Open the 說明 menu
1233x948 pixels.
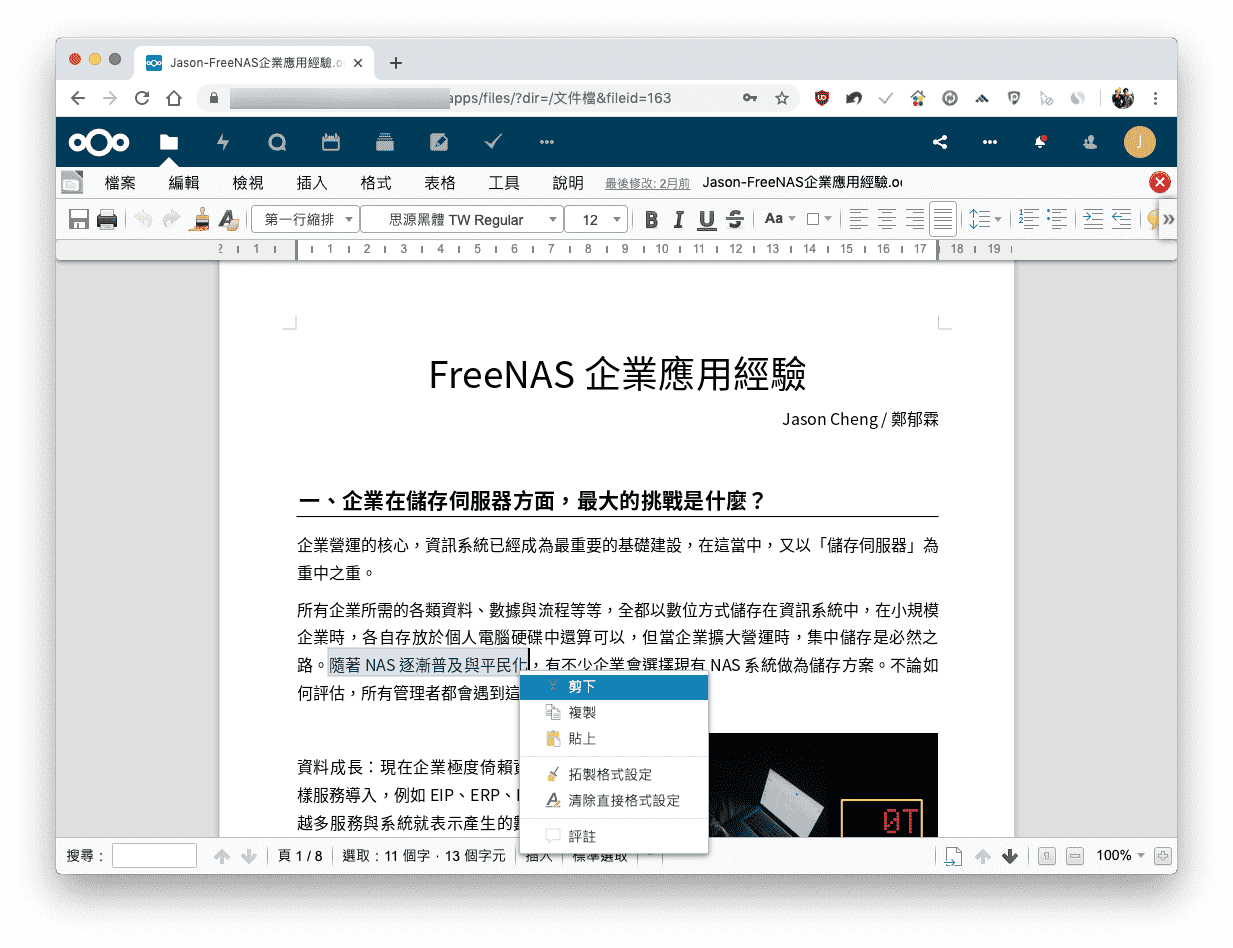tap(568, 183)
